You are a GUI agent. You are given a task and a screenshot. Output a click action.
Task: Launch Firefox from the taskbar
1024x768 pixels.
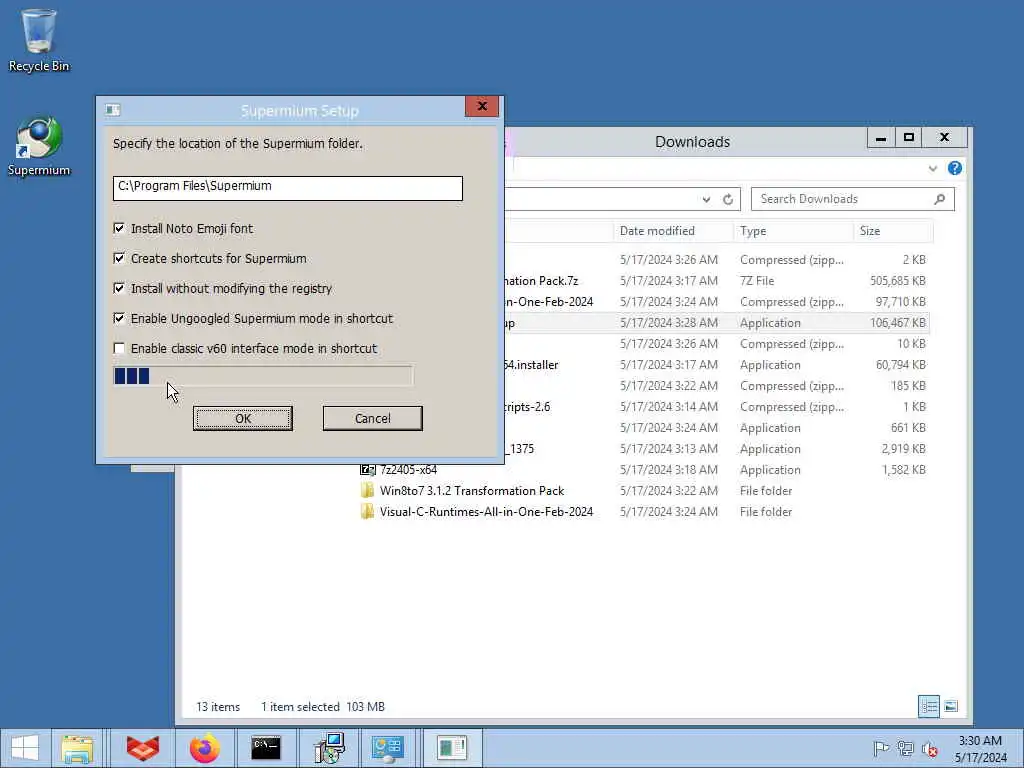[204, 748]
